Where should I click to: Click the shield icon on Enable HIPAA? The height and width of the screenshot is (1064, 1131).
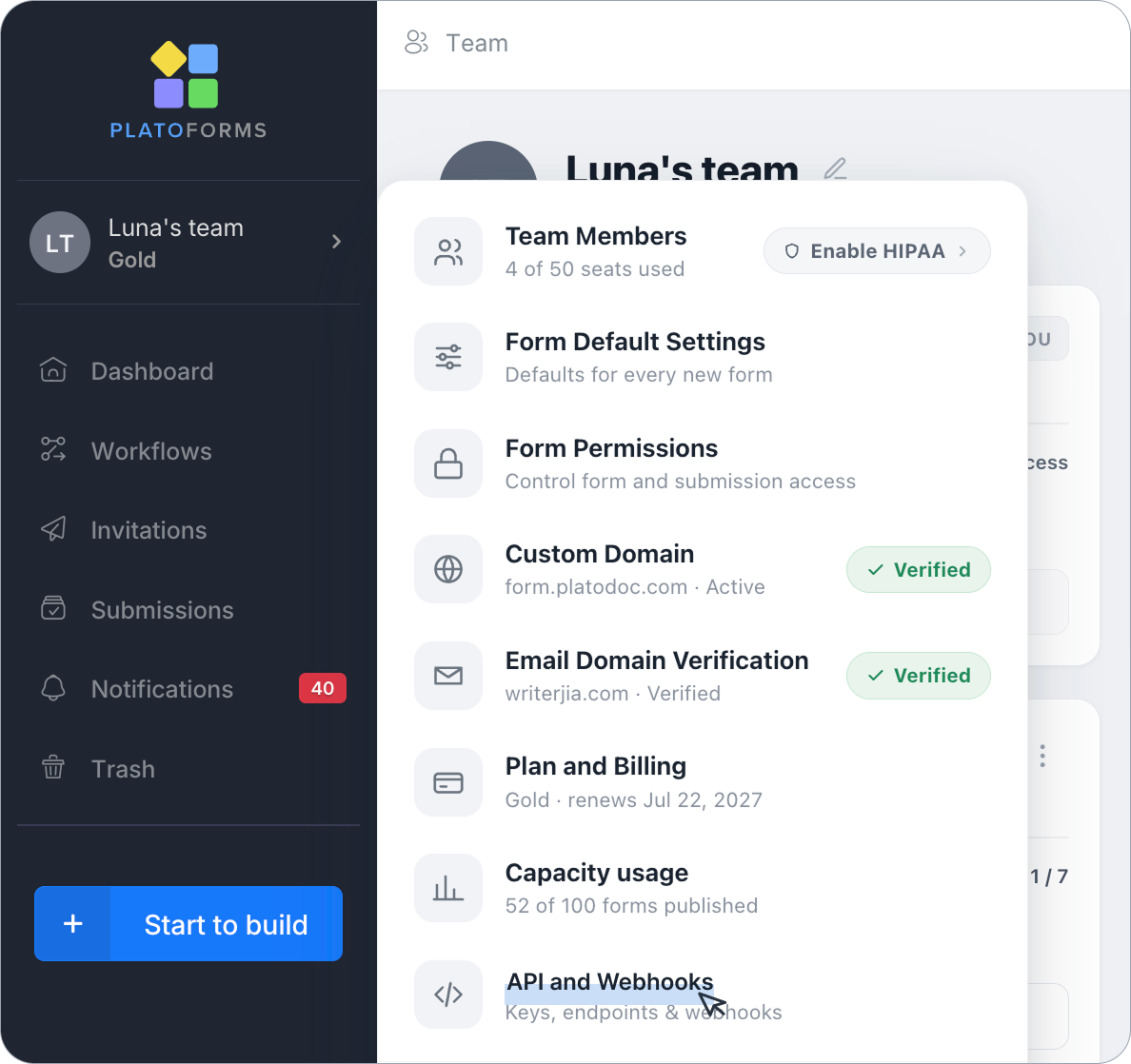[792, 251]
